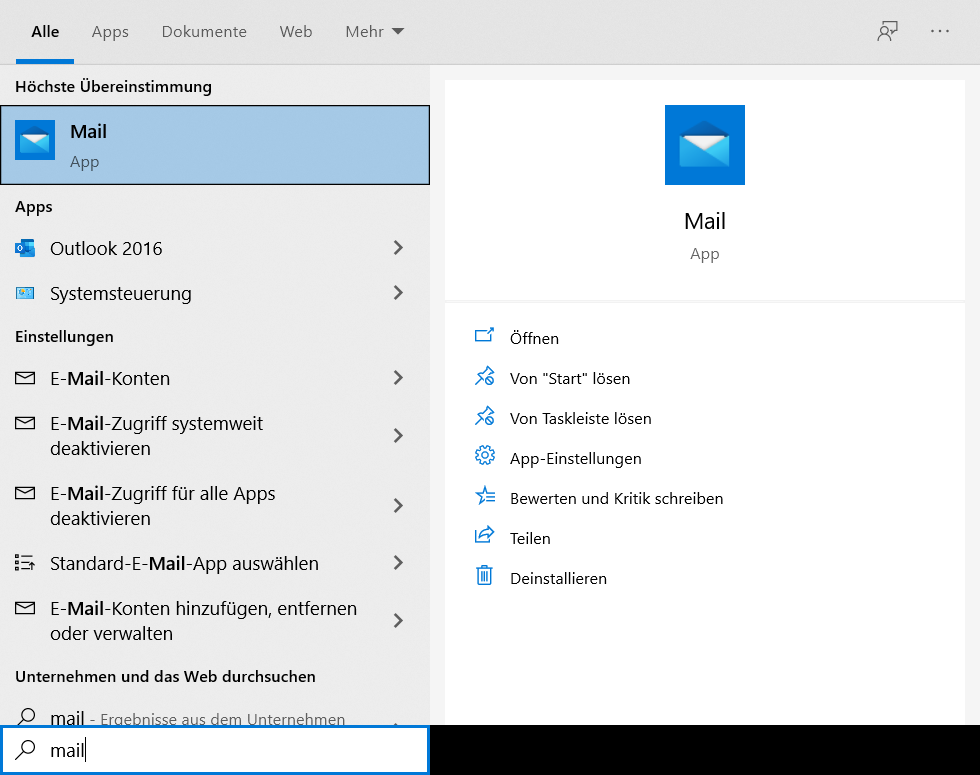980x775 pixels.
Task: Click the Outlook 2016 app icon
Action: 25,248
